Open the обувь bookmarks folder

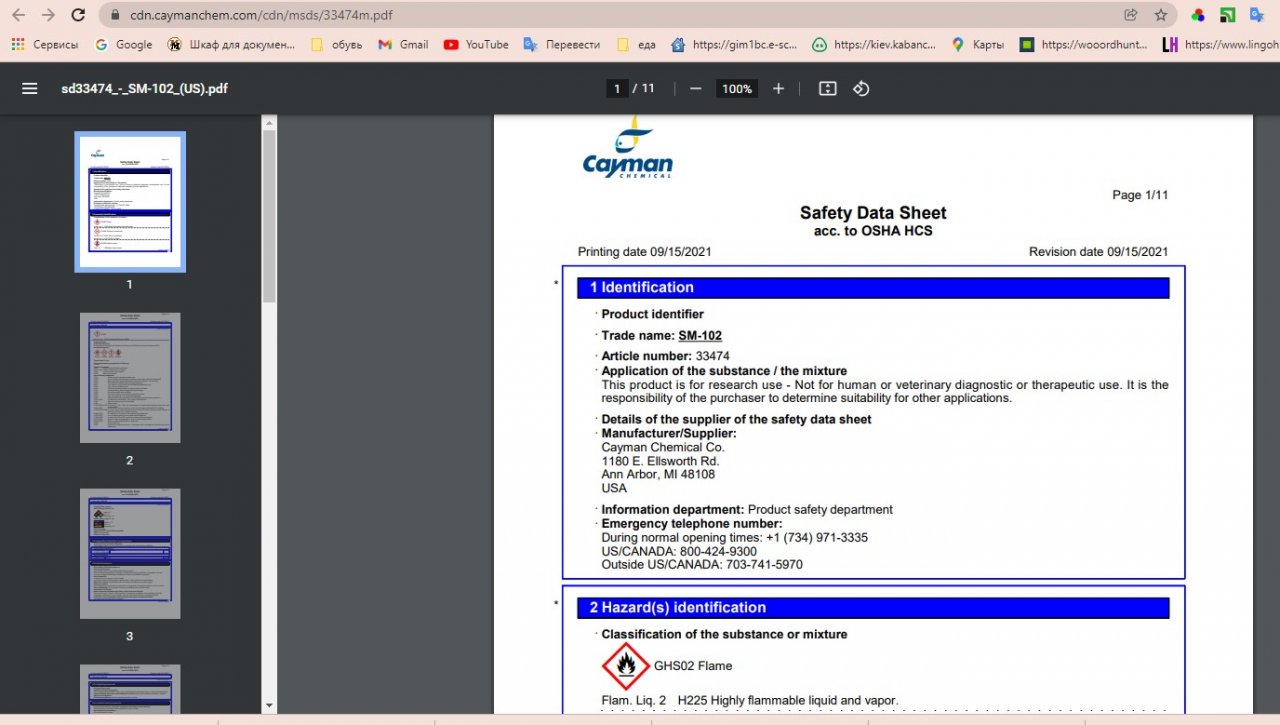click(336, 45)
